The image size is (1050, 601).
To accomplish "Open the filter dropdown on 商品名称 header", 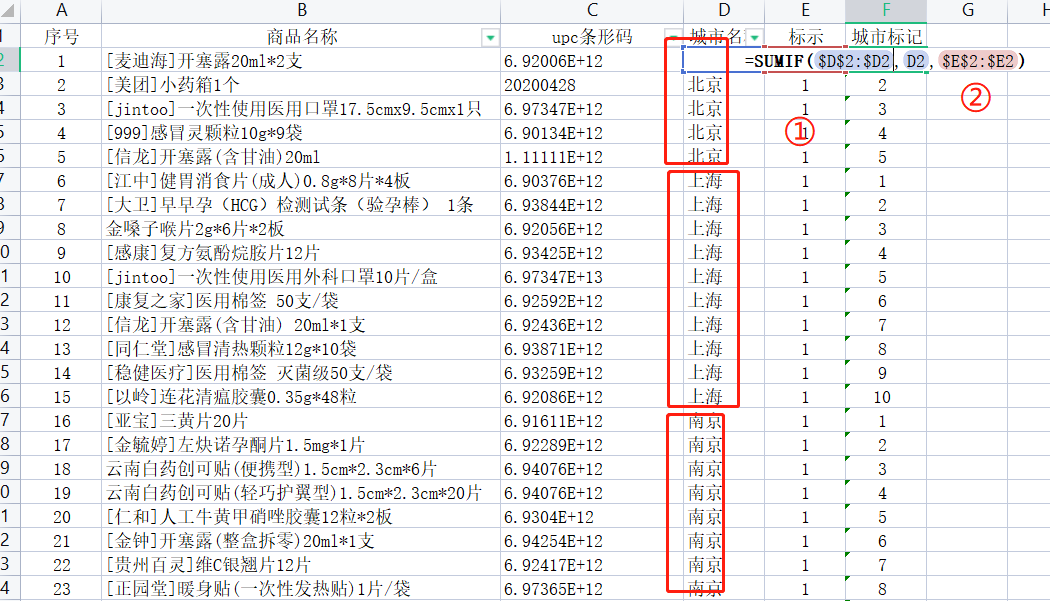I will [x=490, y=38].
